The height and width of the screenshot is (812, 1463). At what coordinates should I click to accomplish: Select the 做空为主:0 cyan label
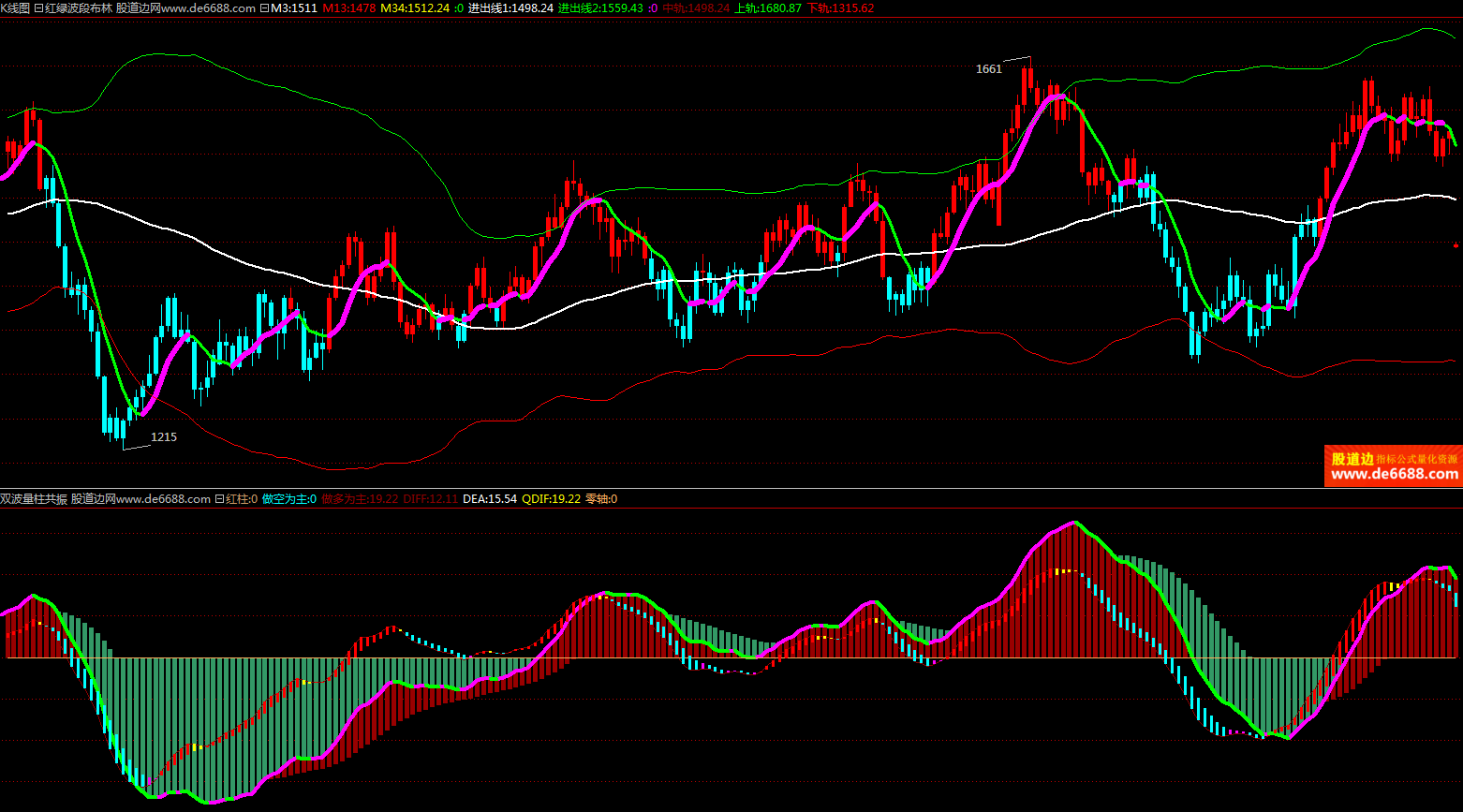click(289, 499)
